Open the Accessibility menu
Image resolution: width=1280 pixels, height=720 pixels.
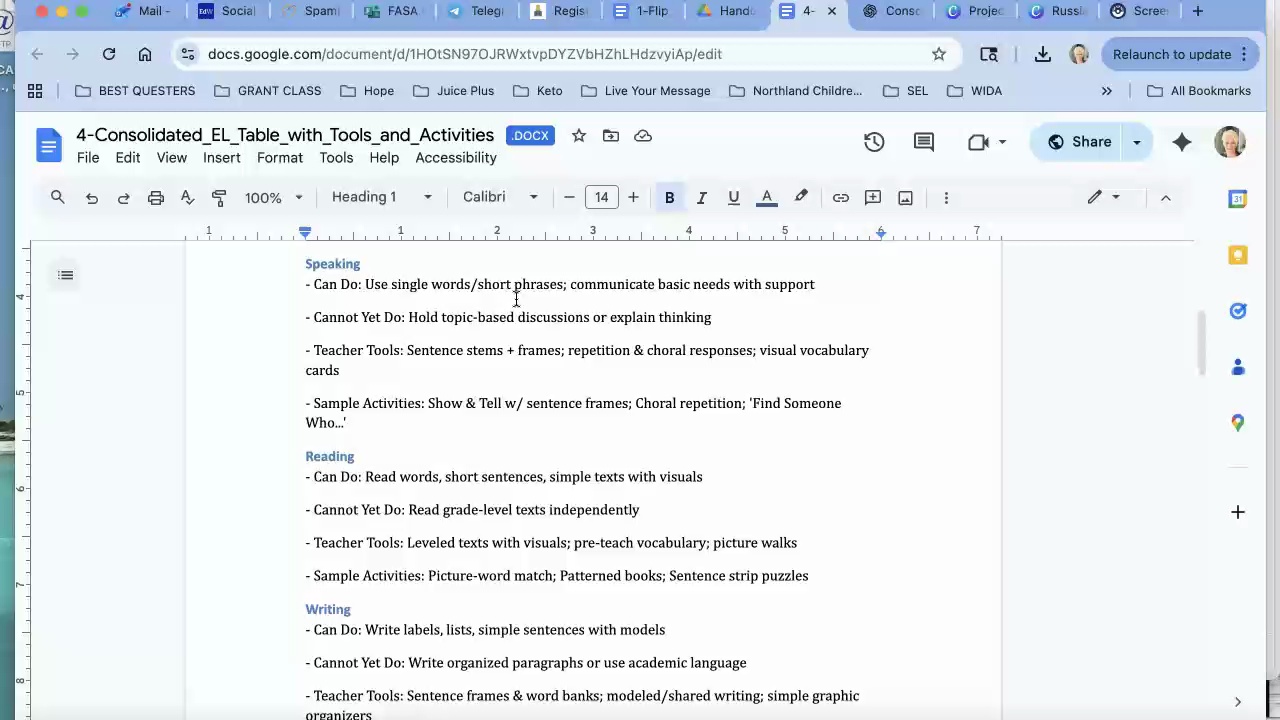[456, 158]
